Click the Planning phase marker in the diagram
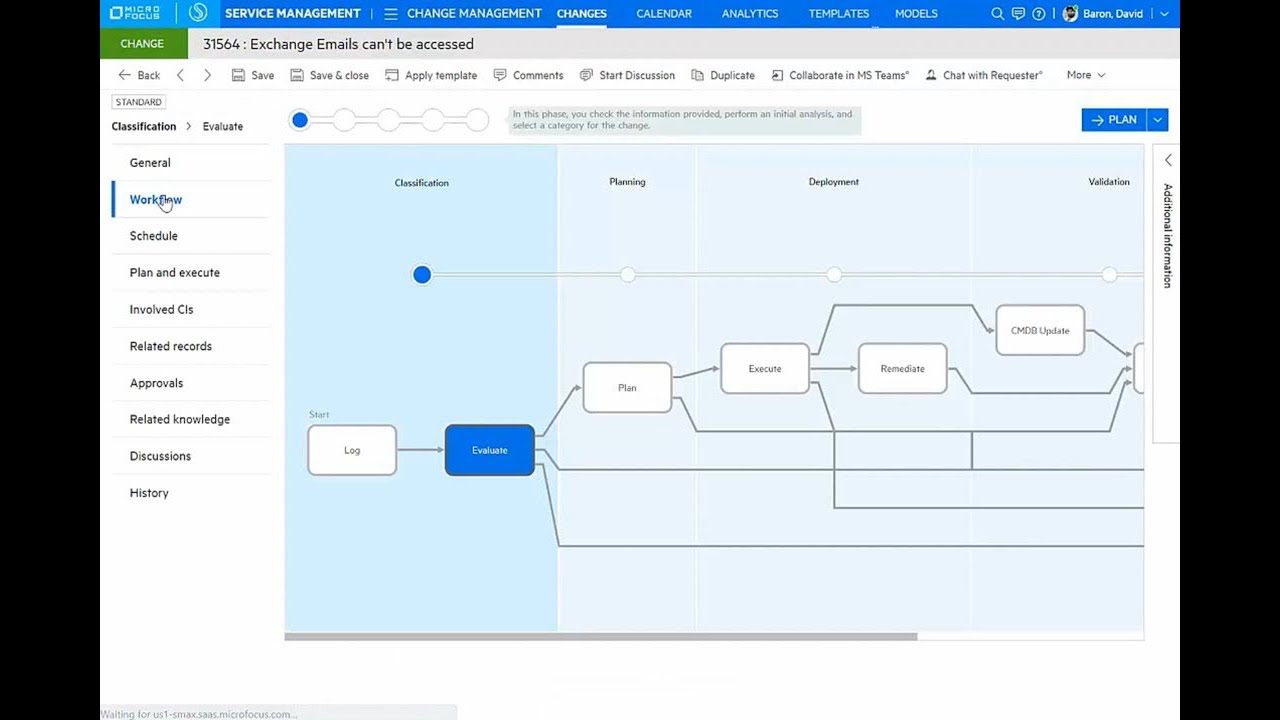1280x720 pixels. coord(627,275)
